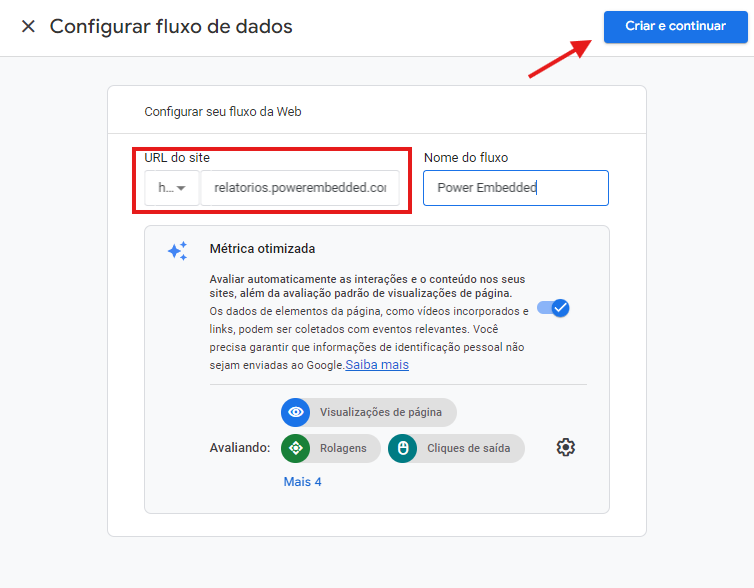Open the URL protocol dropdown
The height and width of the screenshot is (588, 754).
click(x=172, y=188)
